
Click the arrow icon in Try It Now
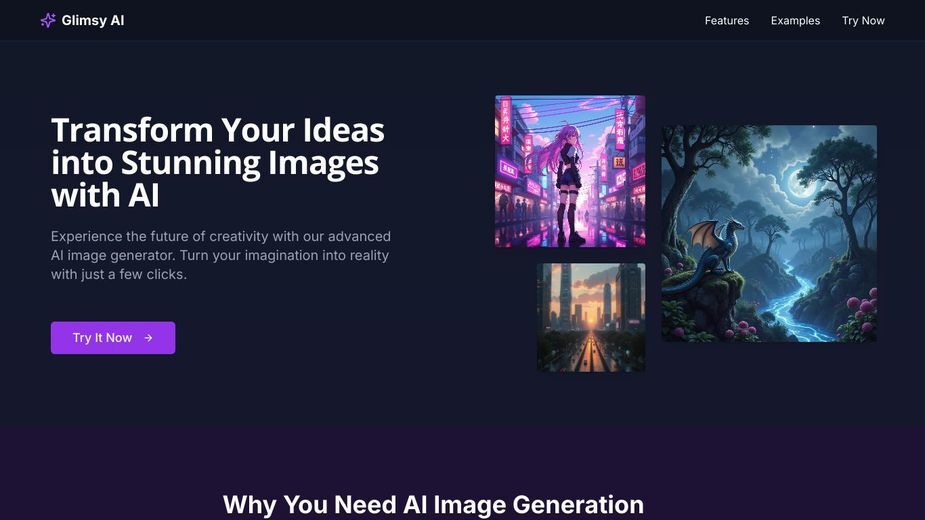[x=149, y=338]
